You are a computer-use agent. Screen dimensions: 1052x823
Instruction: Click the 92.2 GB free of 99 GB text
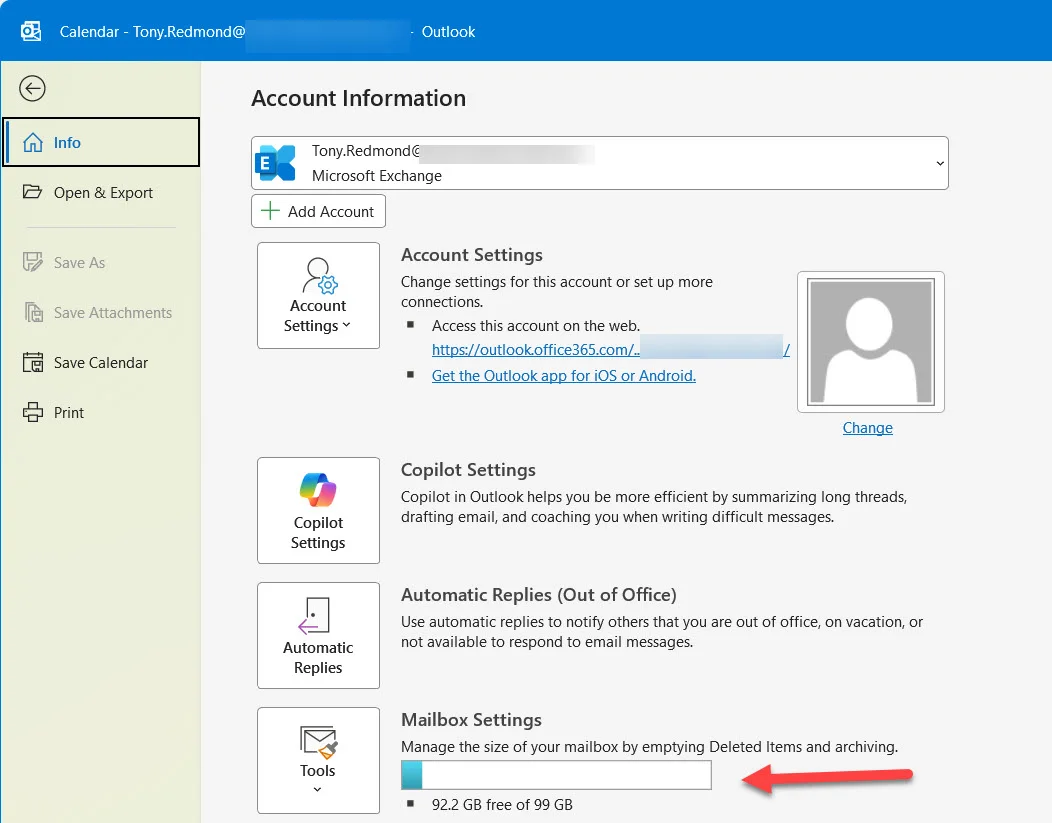pos(502,804)
